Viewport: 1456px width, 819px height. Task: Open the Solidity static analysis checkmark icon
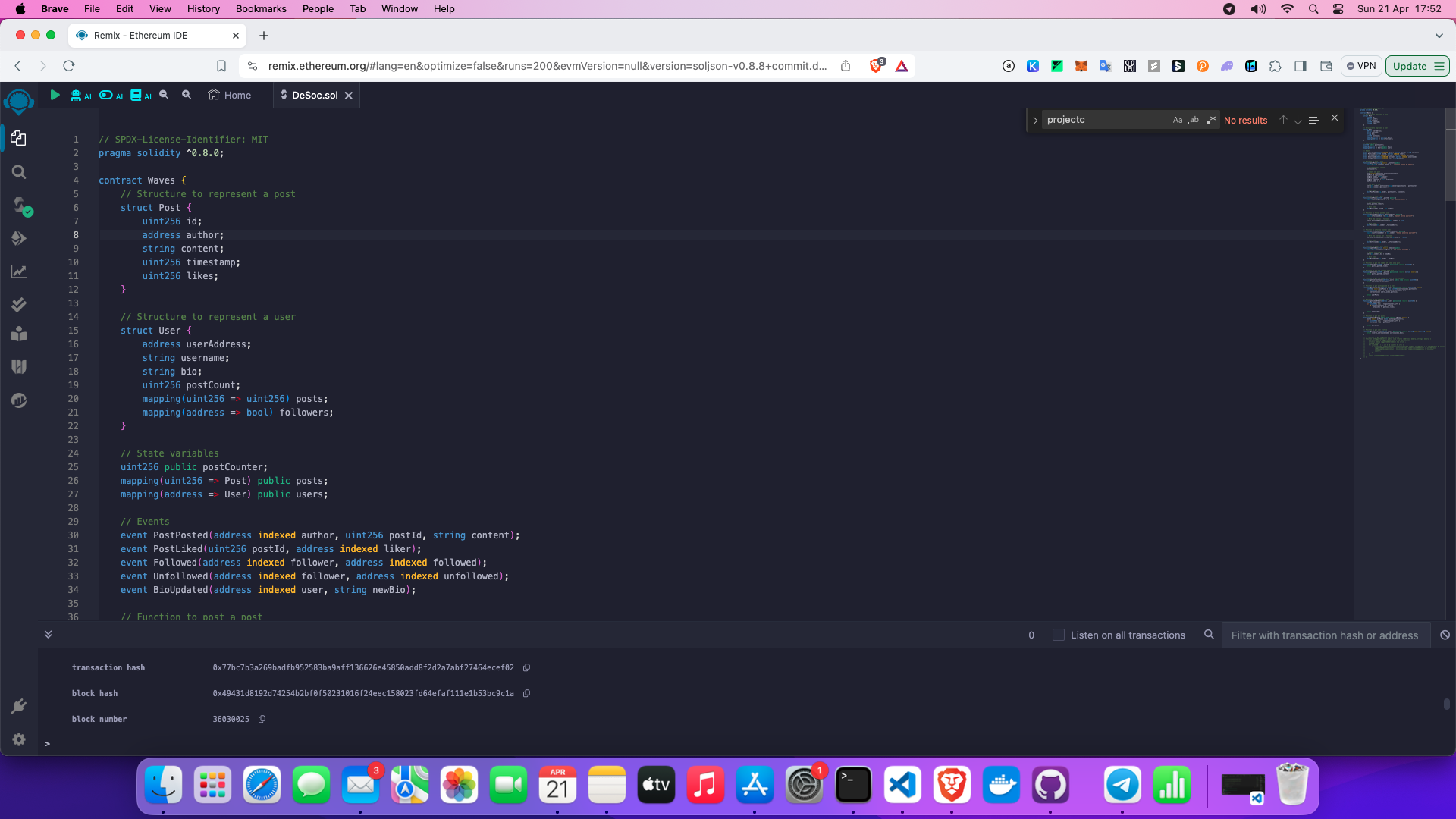tap(19, 304)
